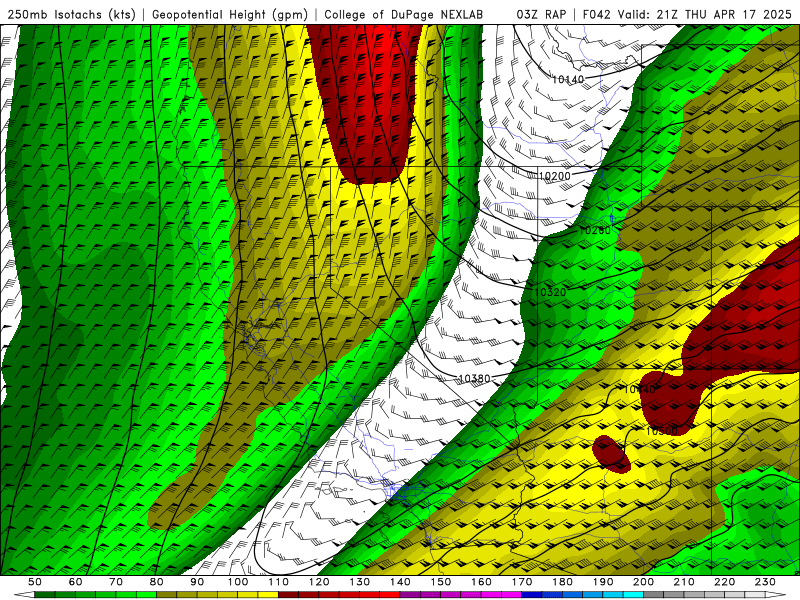Click the 200 value on color scale
The height and width of the screenshot is (600, 800).
click(x=644, y=582)
